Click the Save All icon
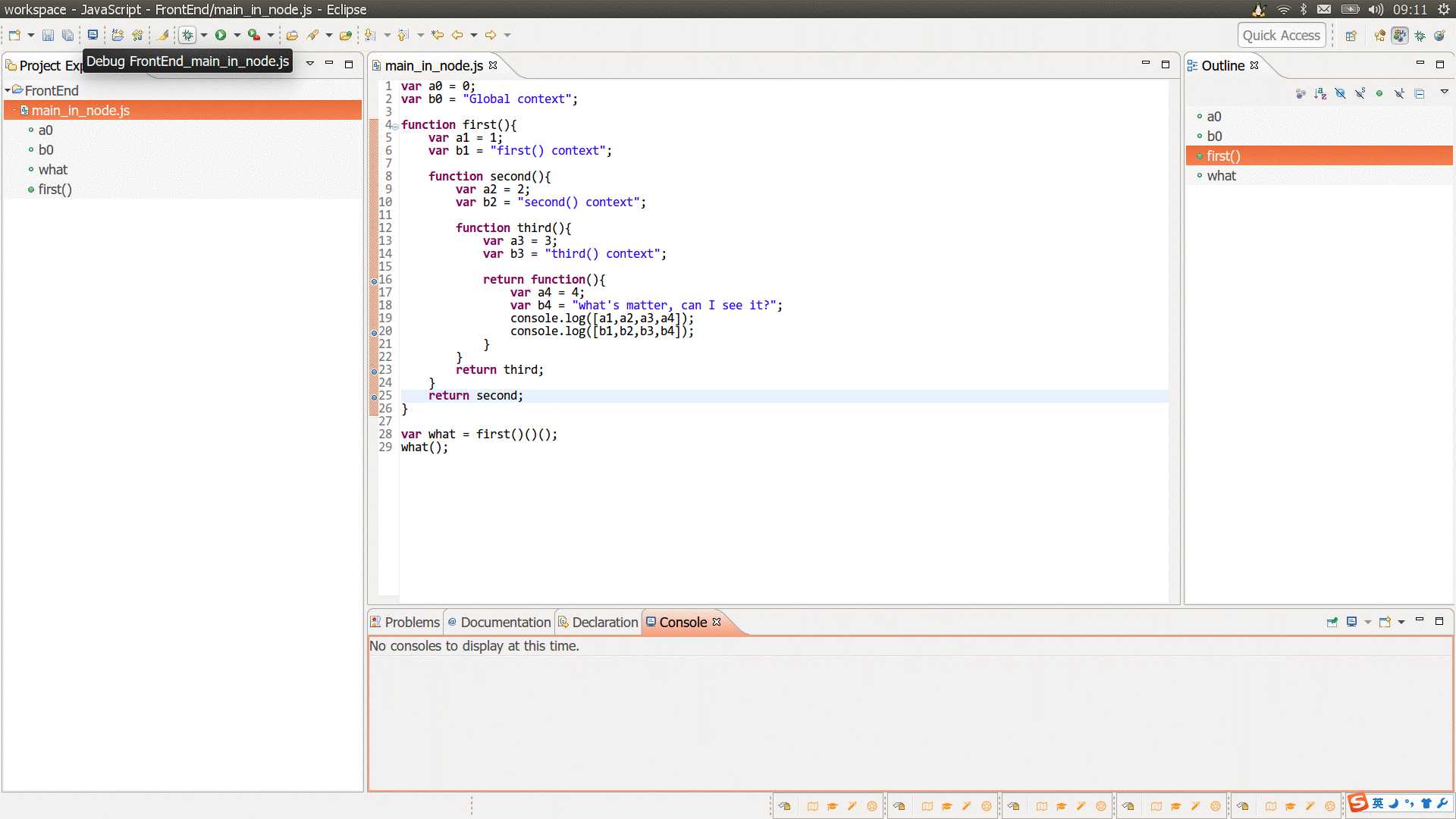The width and height of the screenshot is (1456, 819). 67,35
